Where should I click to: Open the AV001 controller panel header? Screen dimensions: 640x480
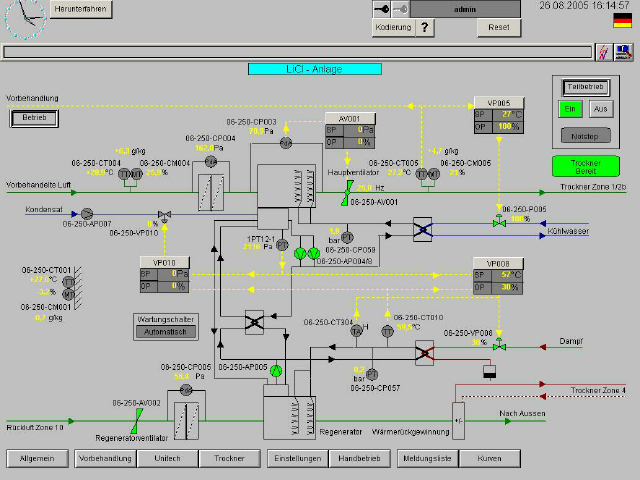click(x=350, y=118)
